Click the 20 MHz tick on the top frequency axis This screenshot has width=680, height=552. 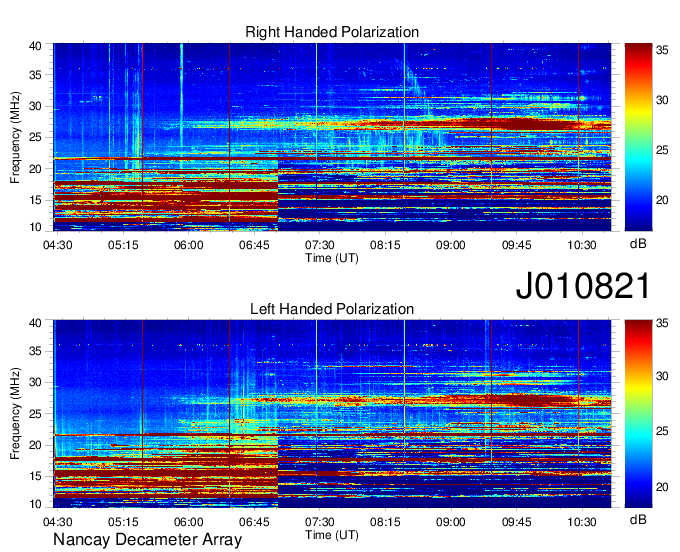pyautogui.click(x=35, y=169)
